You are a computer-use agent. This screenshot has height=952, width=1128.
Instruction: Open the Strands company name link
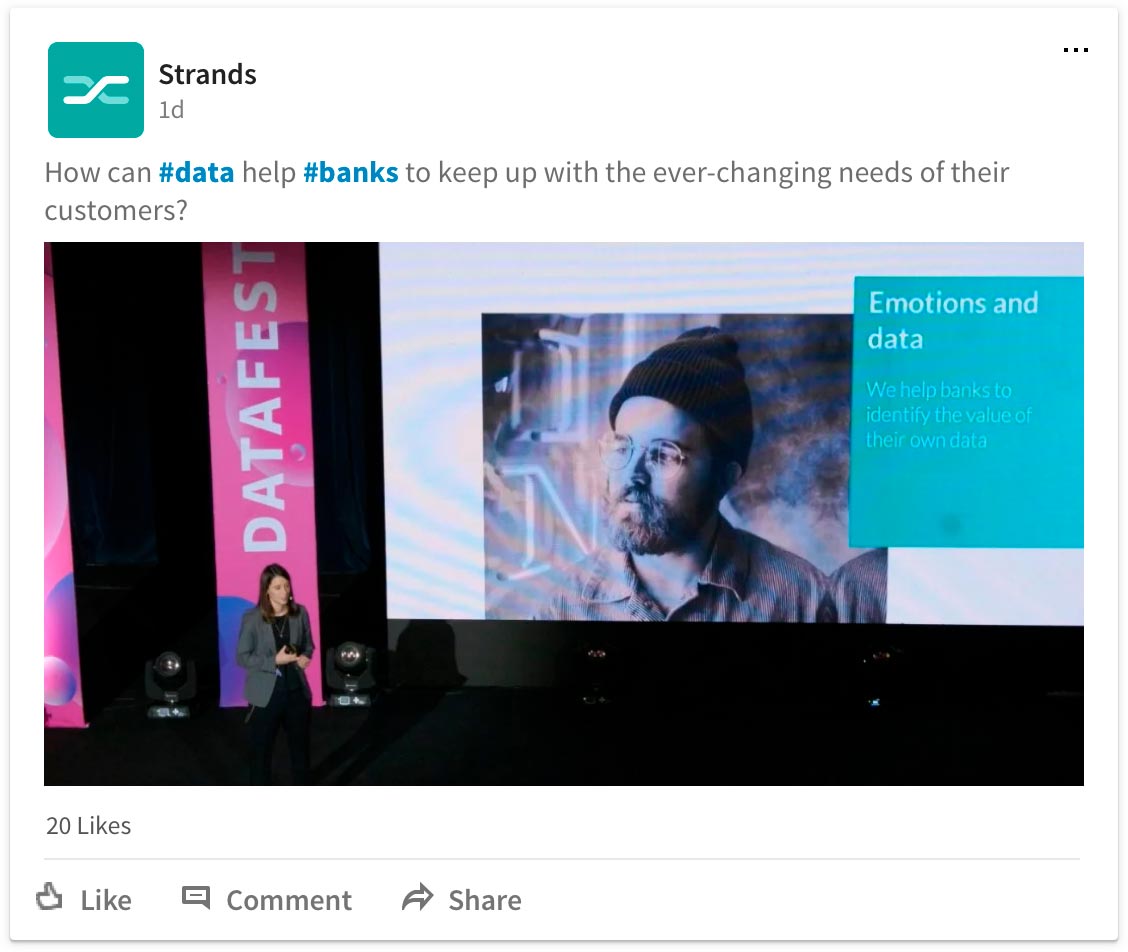tap(207, 74)
